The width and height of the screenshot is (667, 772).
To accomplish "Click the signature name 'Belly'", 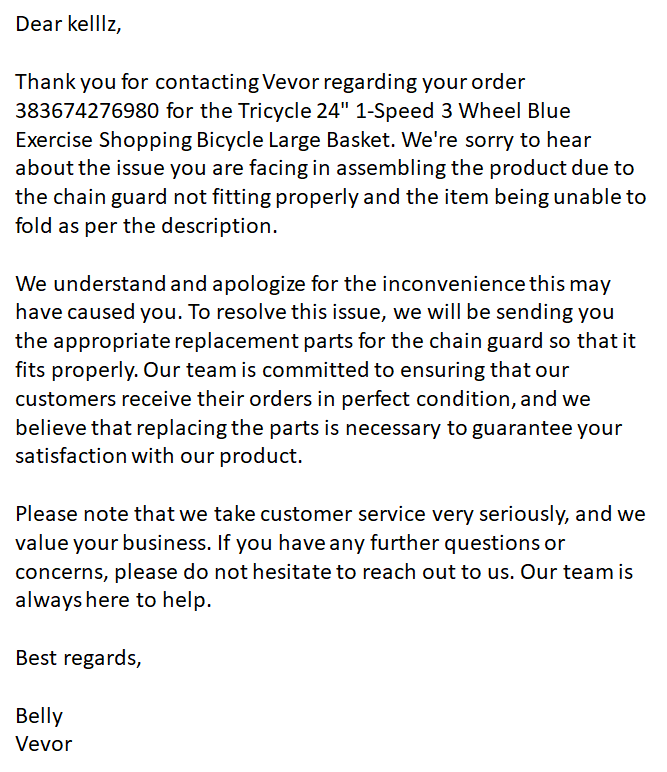I will [x=39, y=716].
